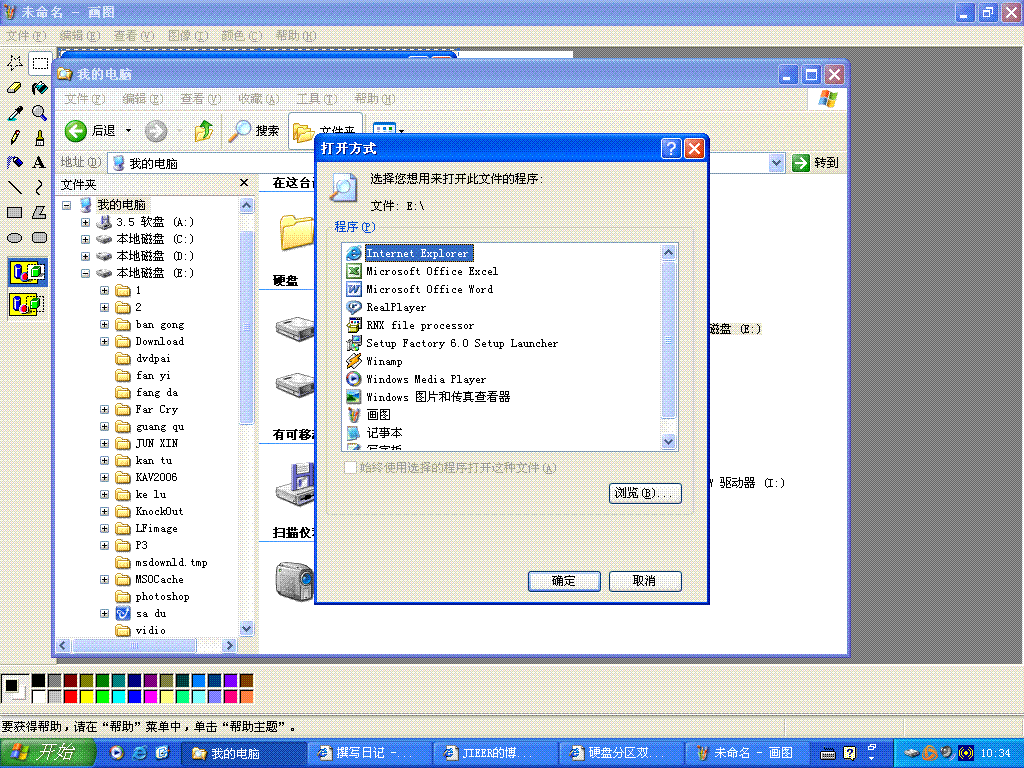The width and height of the screenshot is (1024, 768).
Task: Choose the Curve tool in Paint
Action: pyautogui.click(x=40, y=187)
